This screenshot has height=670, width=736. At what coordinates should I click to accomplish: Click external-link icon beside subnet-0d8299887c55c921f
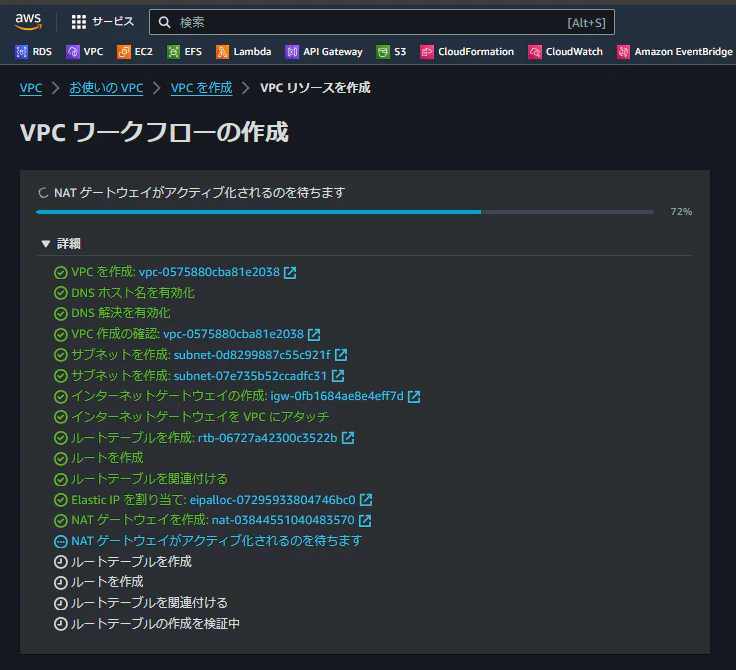point(341,355)
